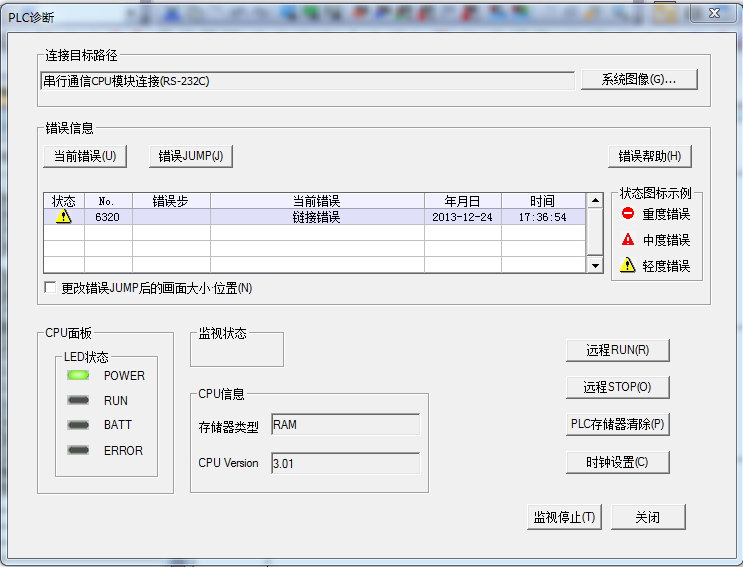Screen dimensions: 743x567
Task: Click the warning icon in error row 6320
Action: point(64,216)
